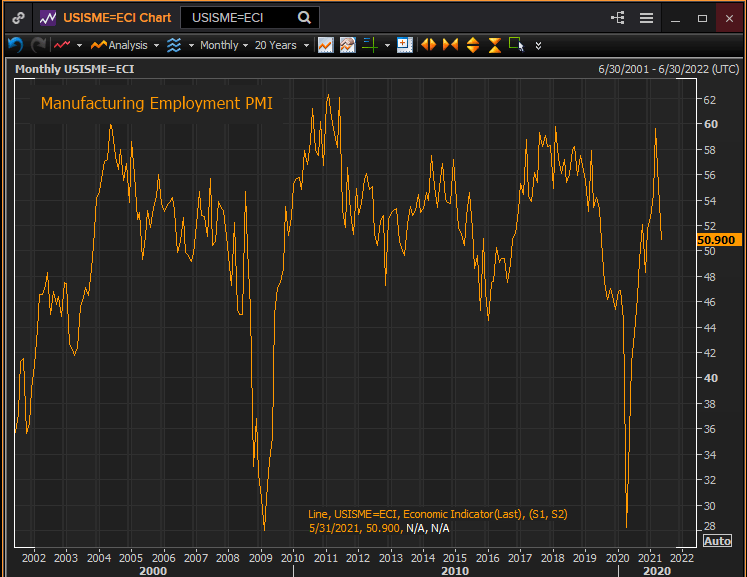This screenshot has height=577, width=747.
Task: Toggle the Auto scale button
Action: tap(717, 541)
